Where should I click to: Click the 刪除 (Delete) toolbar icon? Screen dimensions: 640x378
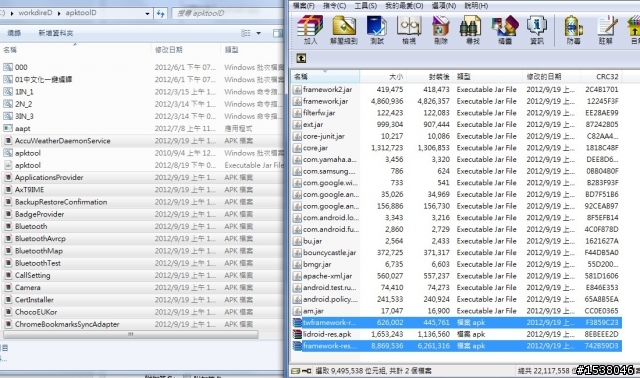point(441,29)
